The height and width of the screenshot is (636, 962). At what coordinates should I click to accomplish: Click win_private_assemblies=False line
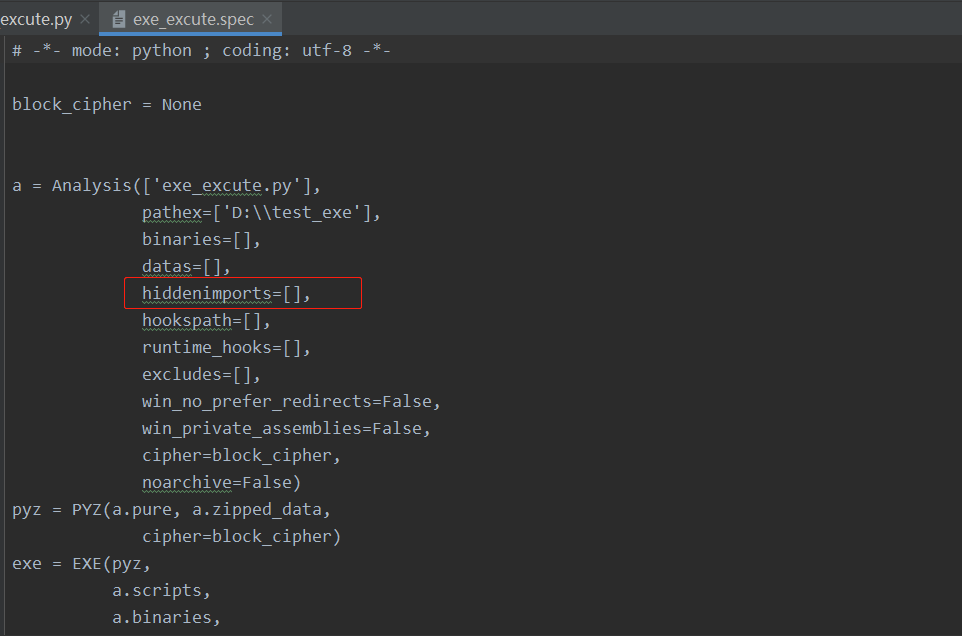click(x=287, y=428)
